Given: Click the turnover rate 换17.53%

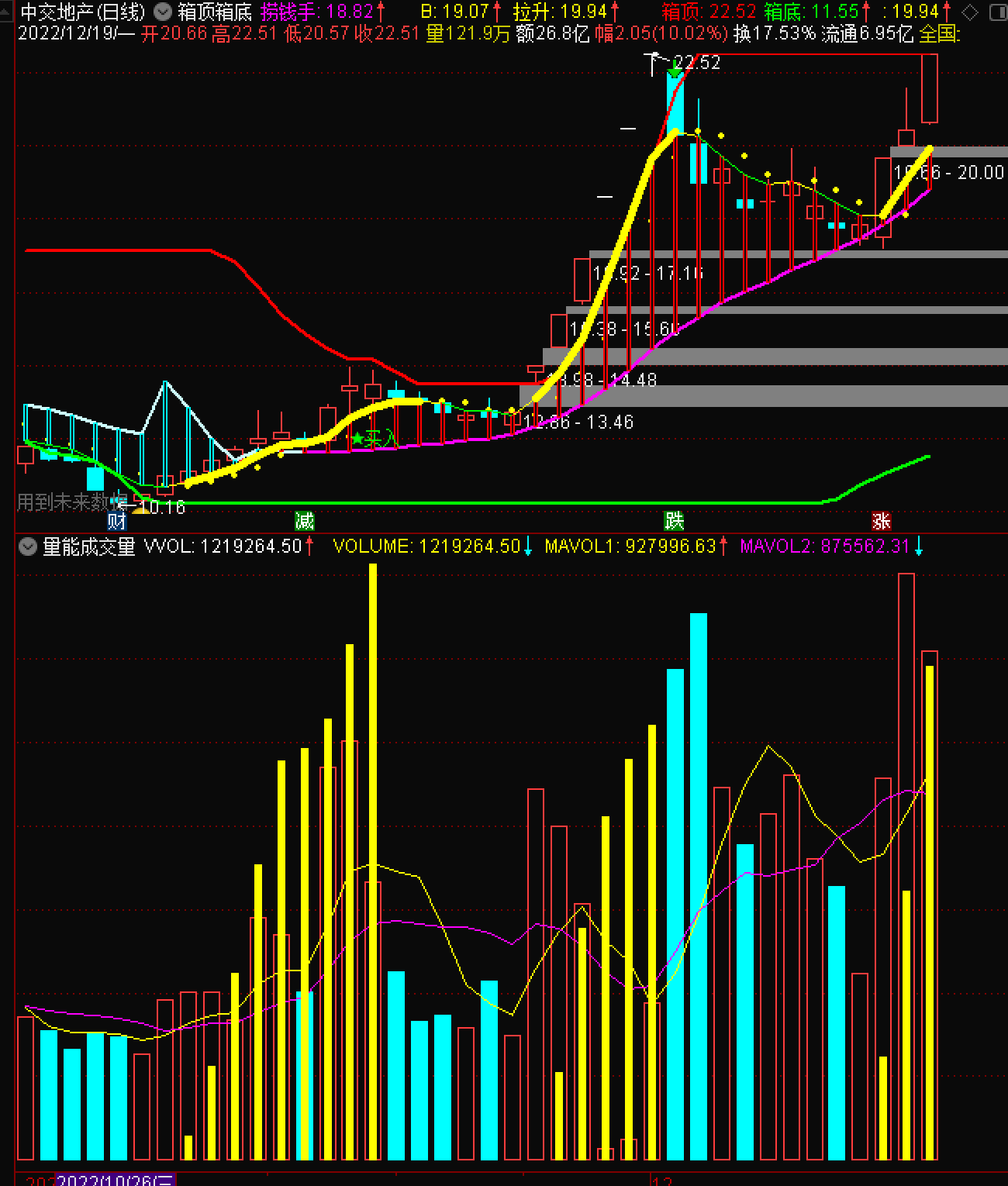Looking at the screenshot, I should point(775,33).
